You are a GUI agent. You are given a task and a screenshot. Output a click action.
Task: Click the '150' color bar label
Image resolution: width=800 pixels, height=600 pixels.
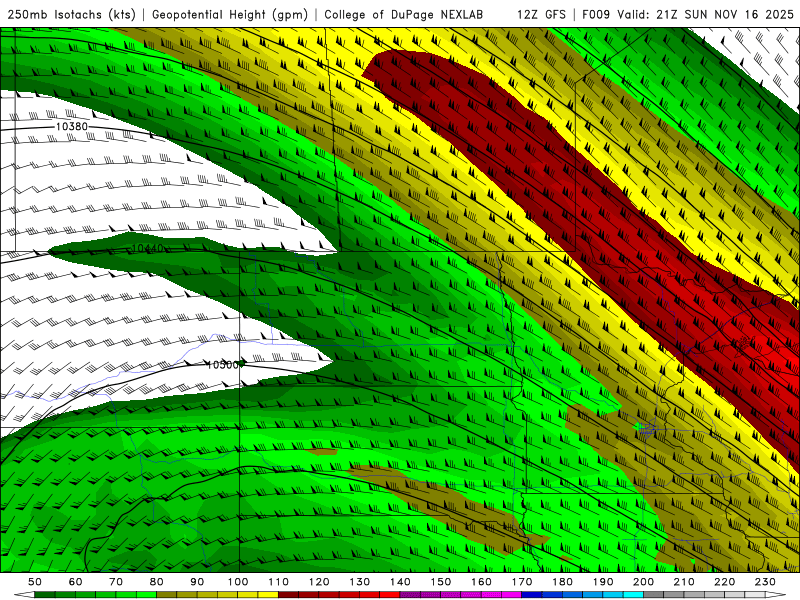440,582
